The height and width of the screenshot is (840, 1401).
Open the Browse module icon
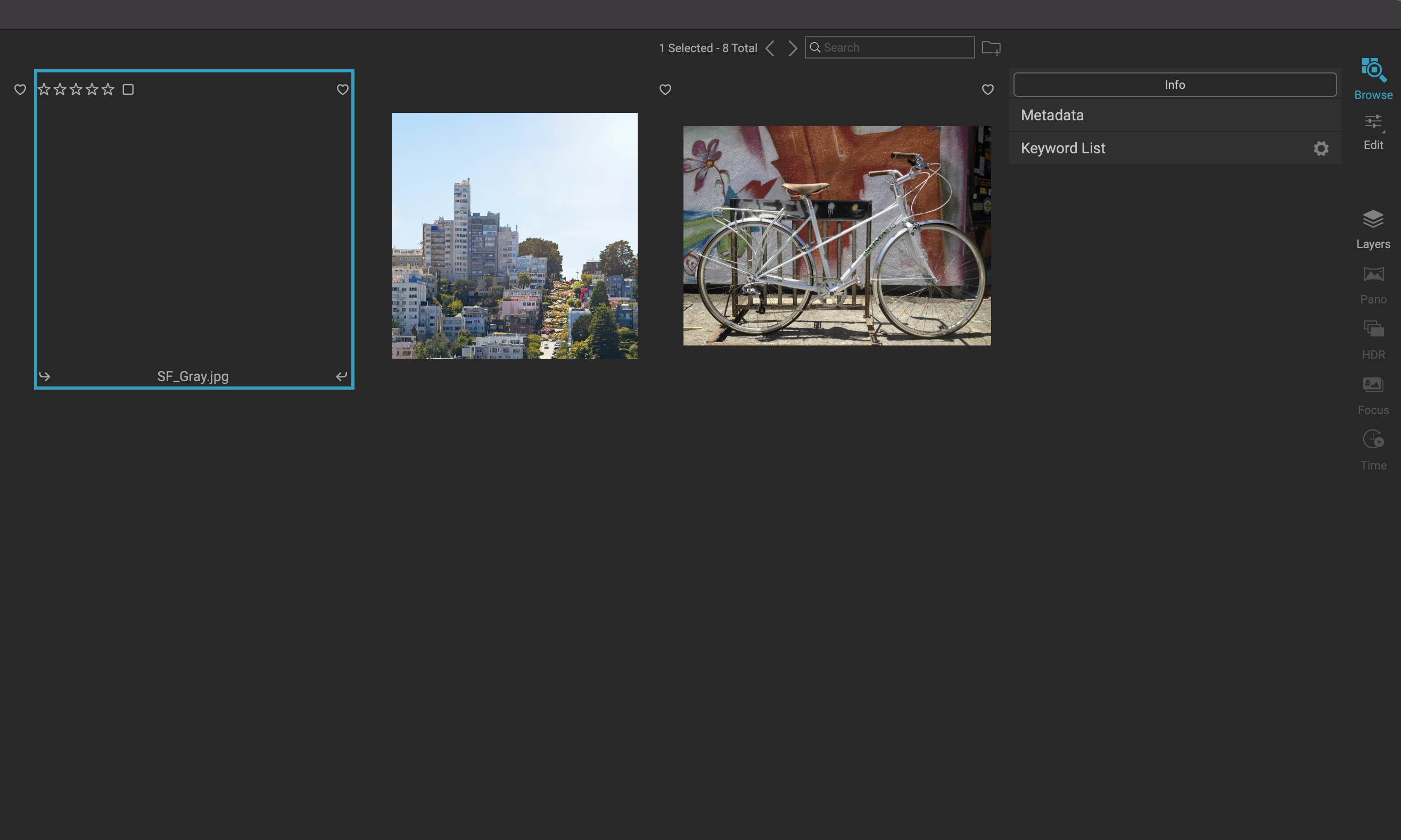pyautogui.click(x=1373, y=71)
